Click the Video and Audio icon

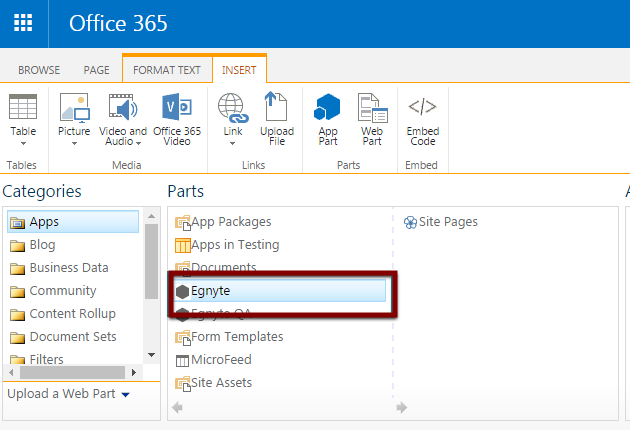[123, 107]
